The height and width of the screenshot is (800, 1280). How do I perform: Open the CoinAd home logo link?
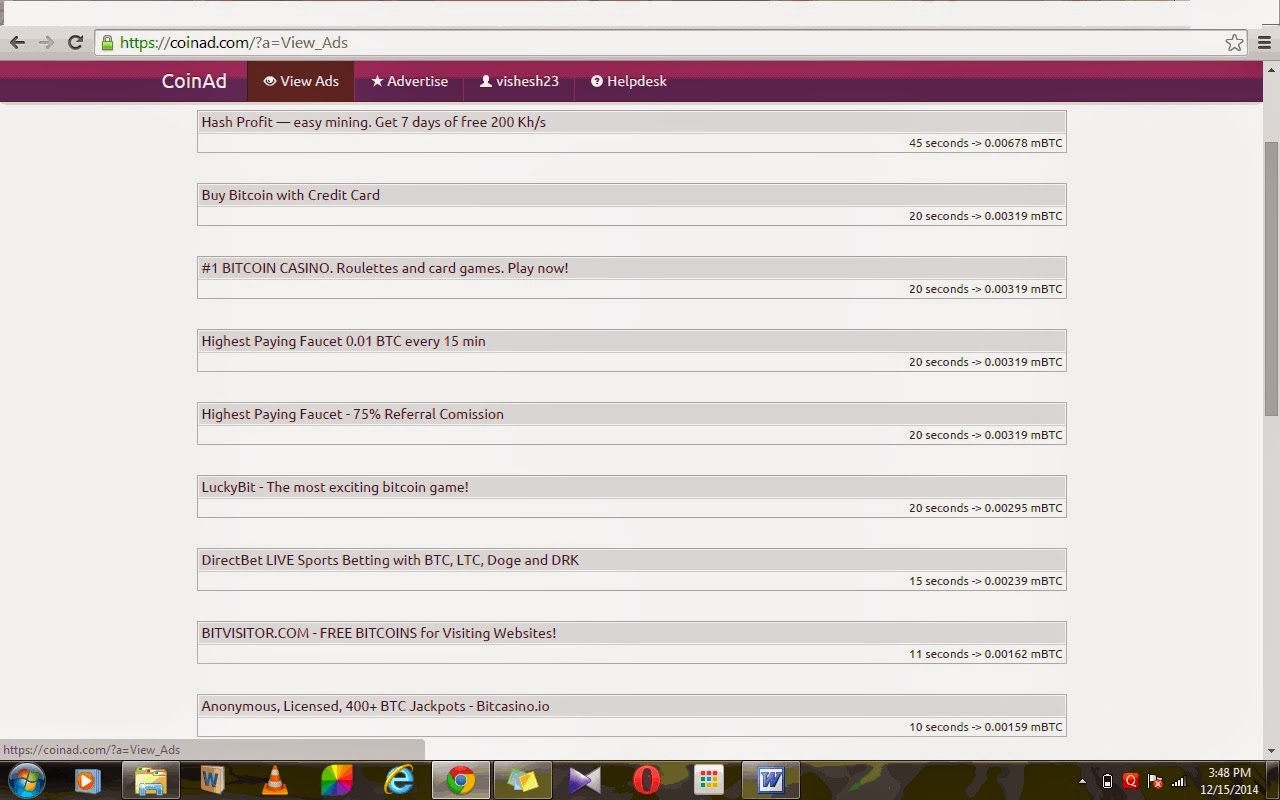point(194,81)
